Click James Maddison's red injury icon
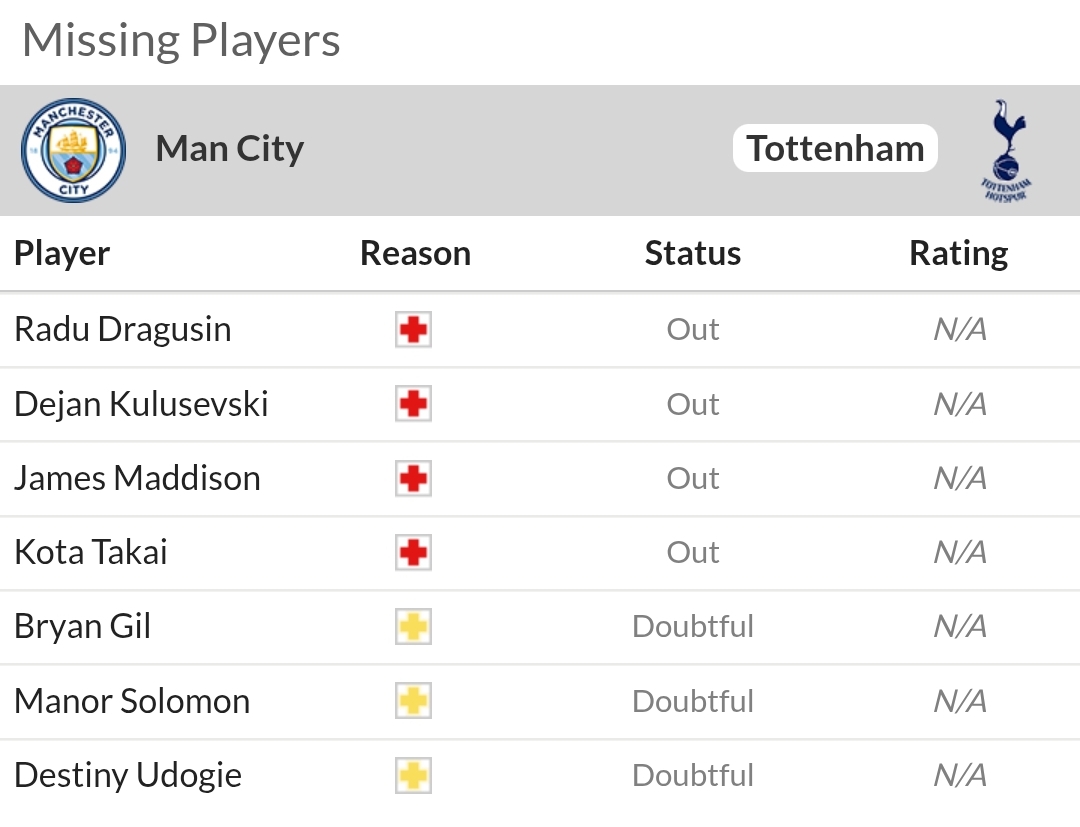This screenshot has height=827, width=1080. (413, 479)
